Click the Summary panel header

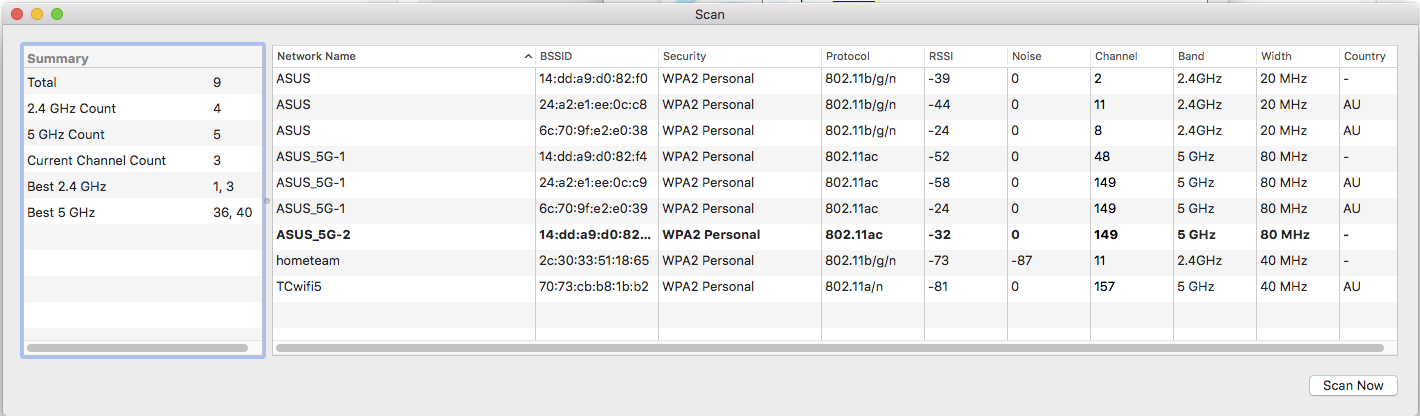(x=140, y=58)
